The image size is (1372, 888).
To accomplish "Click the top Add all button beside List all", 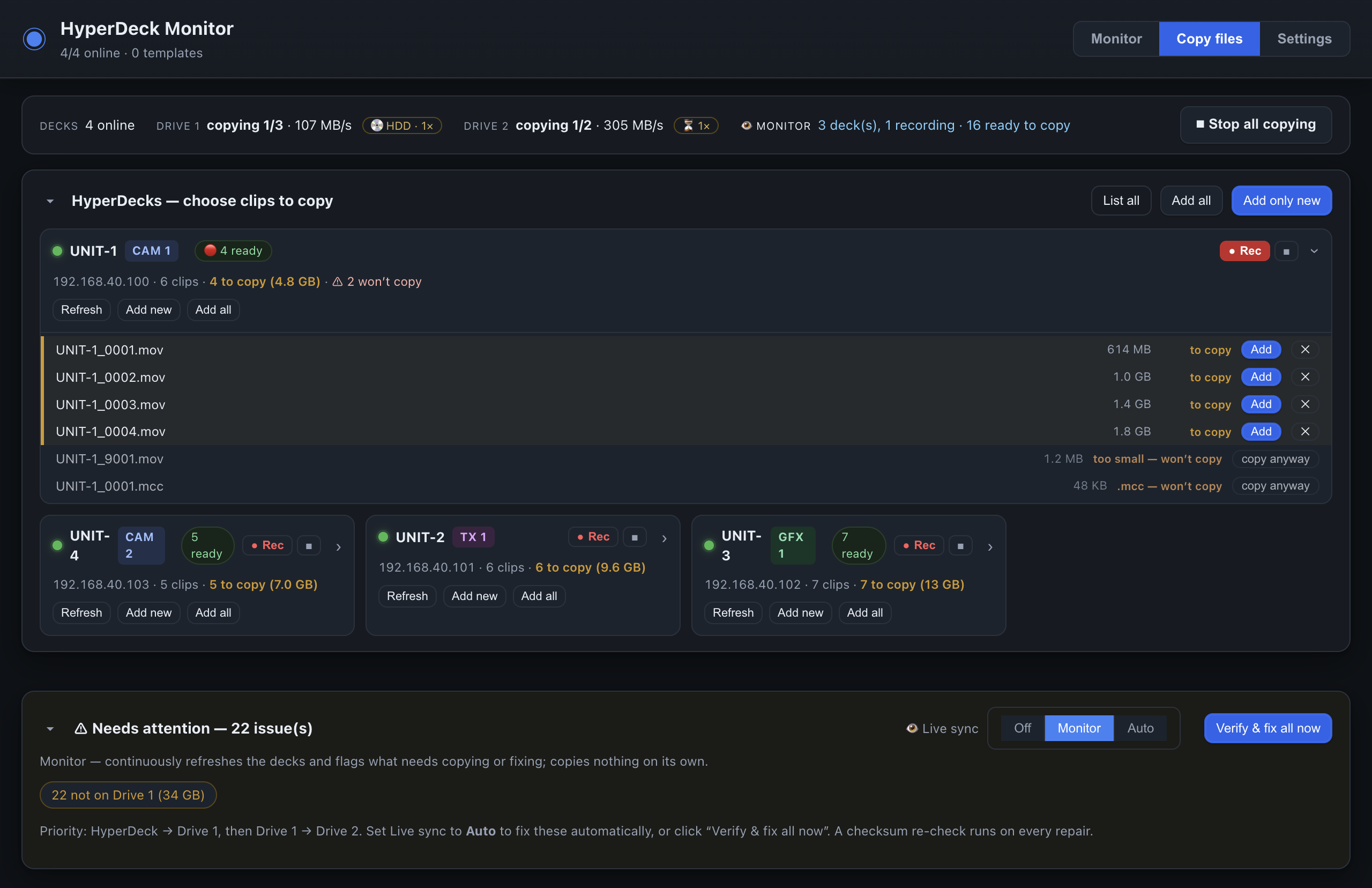I will coord(1191,201).
